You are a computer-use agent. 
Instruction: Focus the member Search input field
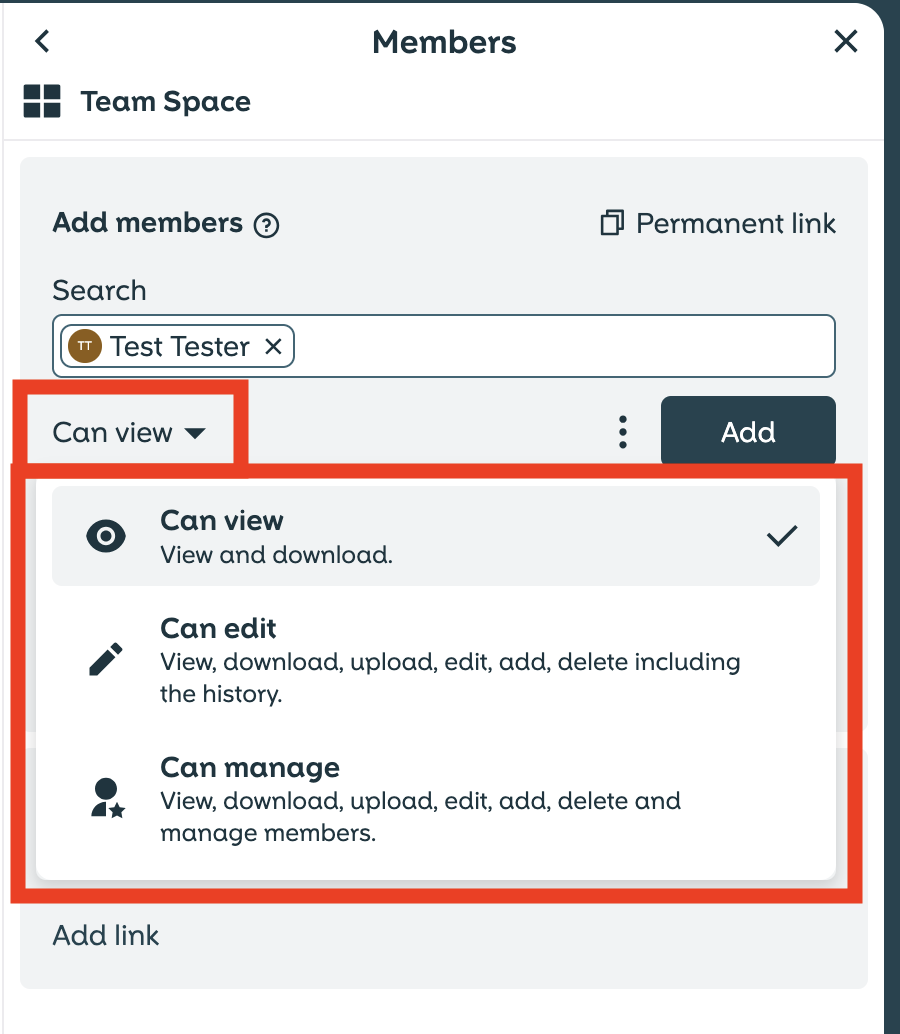click(x=560, y=346)
